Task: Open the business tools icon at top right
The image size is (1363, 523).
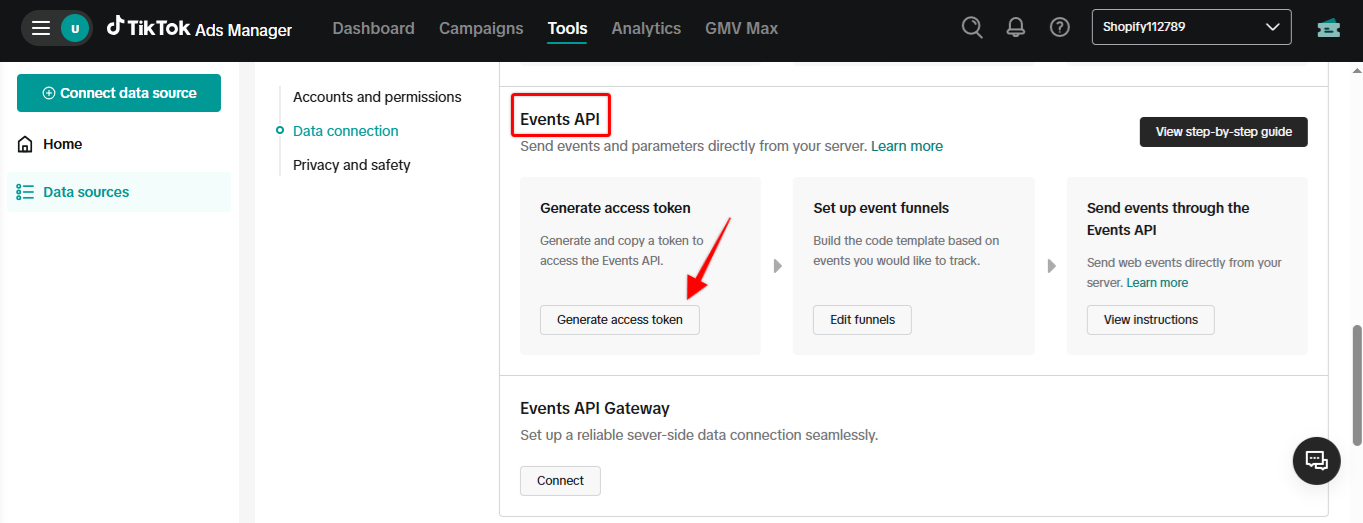Action: 1328,27
